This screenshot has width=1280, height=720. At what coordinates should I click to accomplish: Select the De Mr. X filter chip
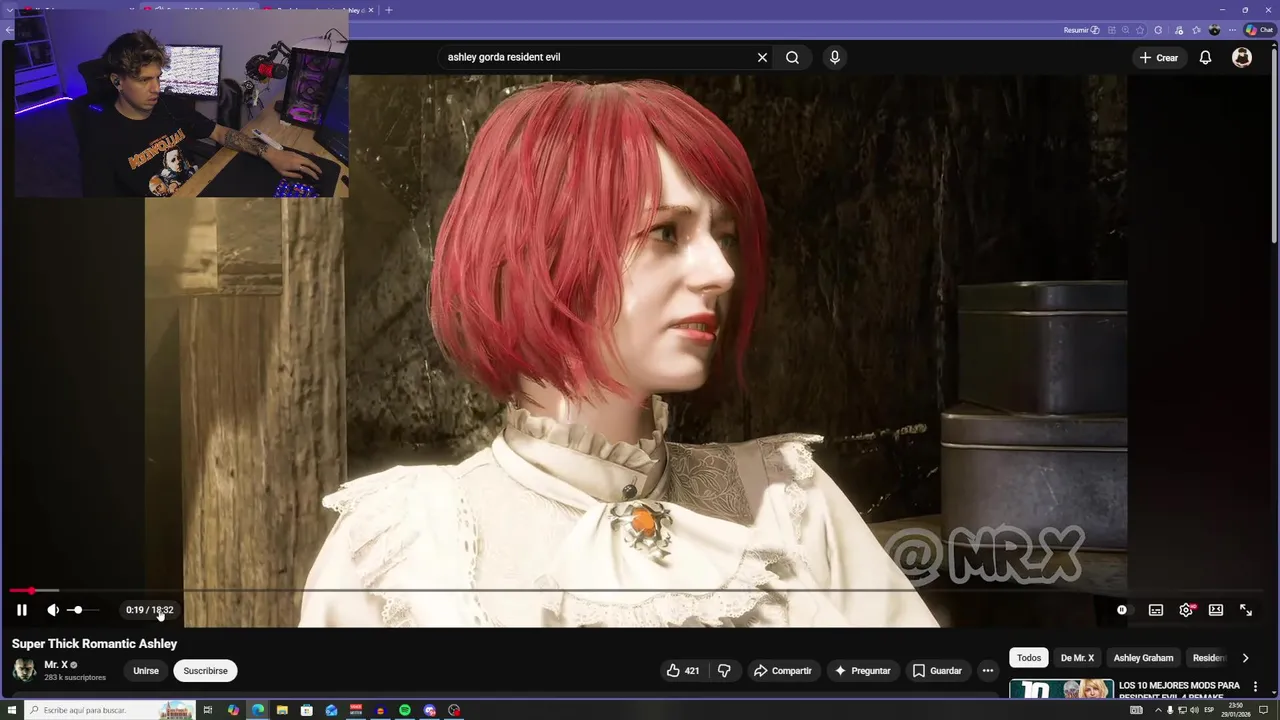[x=1077, y=658]
